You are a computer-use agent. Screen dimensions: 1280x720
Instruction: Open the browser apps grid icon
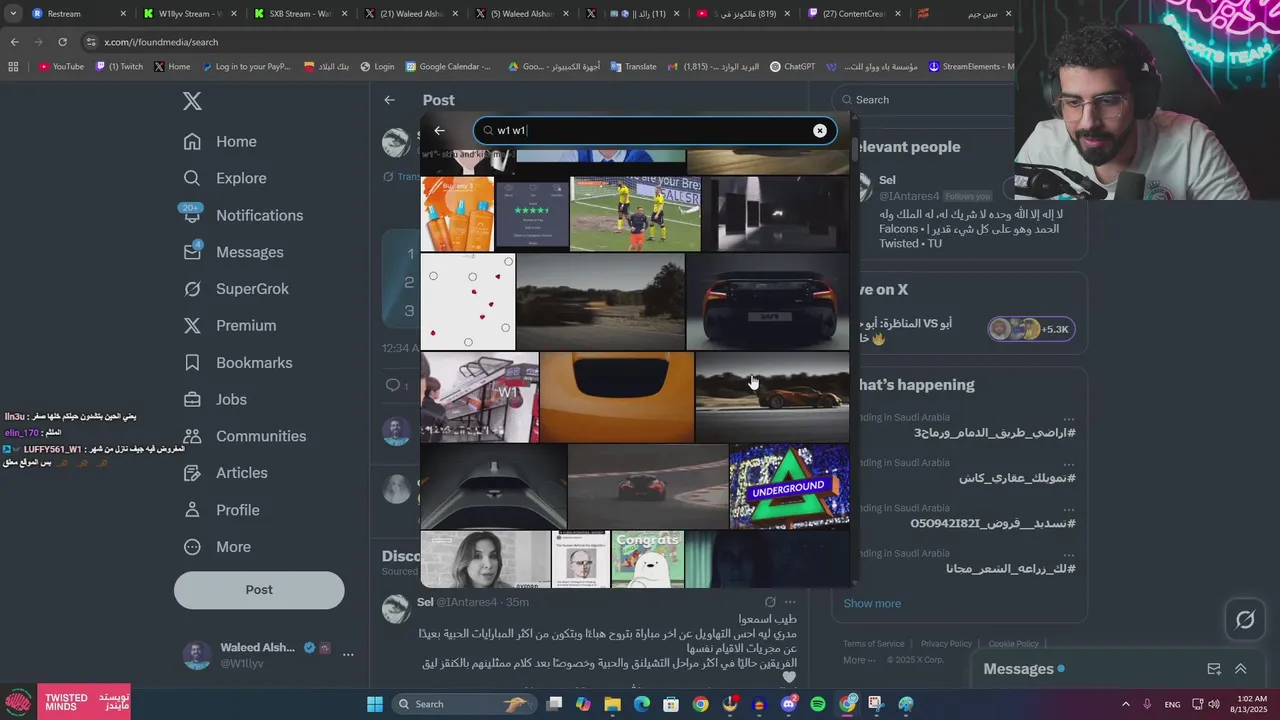pyautogui.click(x=13, y=67)
